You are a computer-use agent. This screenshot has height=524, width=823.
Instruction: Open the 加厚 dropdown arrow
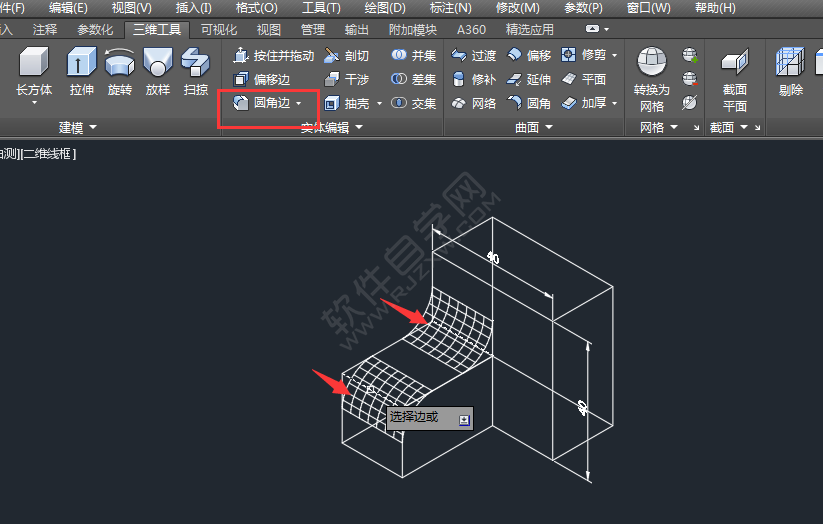[615, 103]
